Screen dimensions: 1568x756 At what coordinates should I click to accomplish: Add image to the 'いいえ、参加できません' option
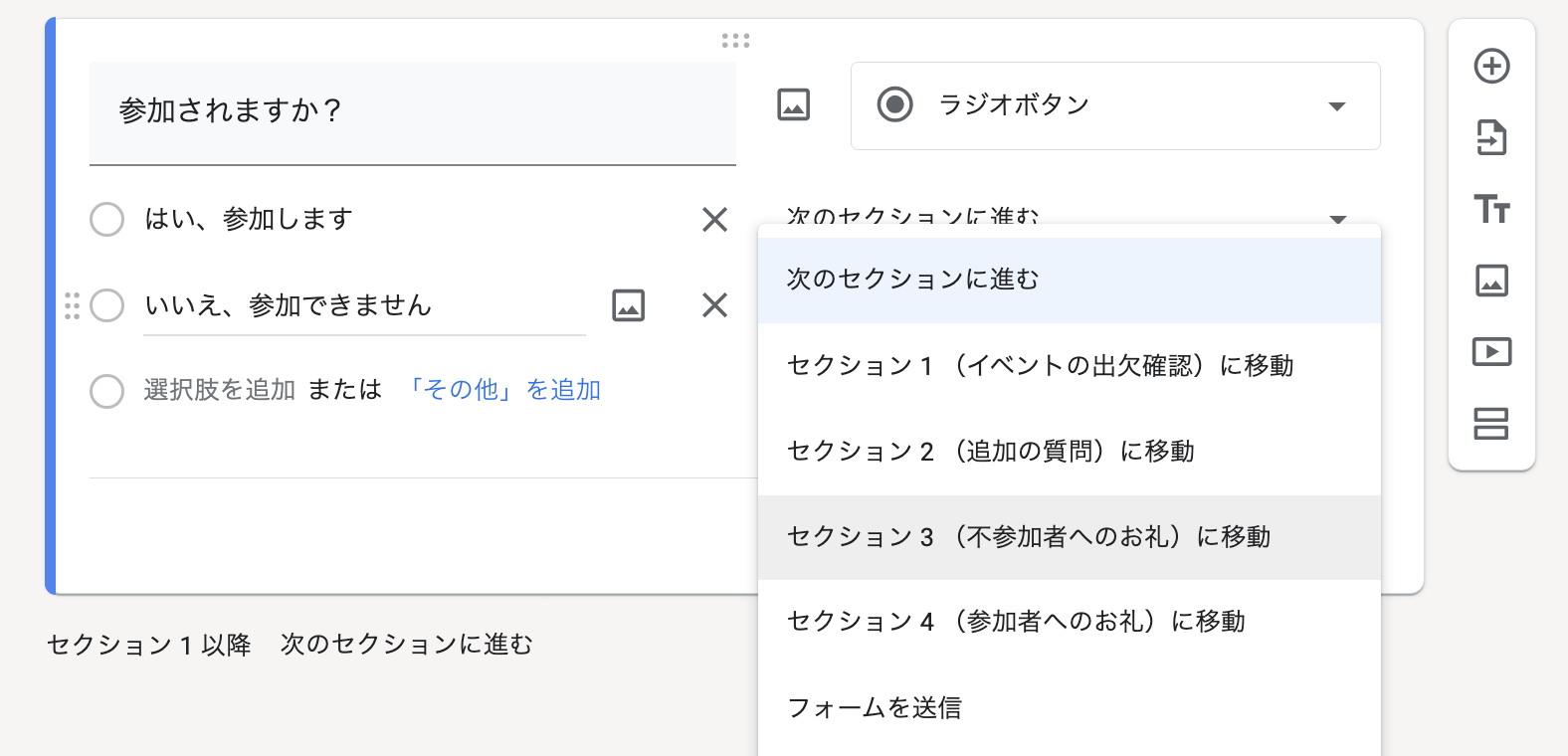point(628,305)
